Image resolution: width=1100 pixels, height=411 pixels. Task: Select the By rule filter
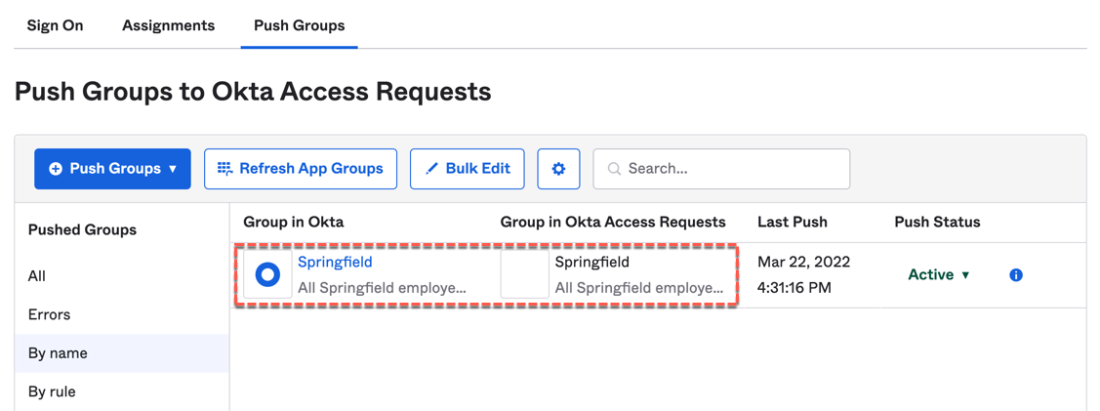click(x=52, y=391)
